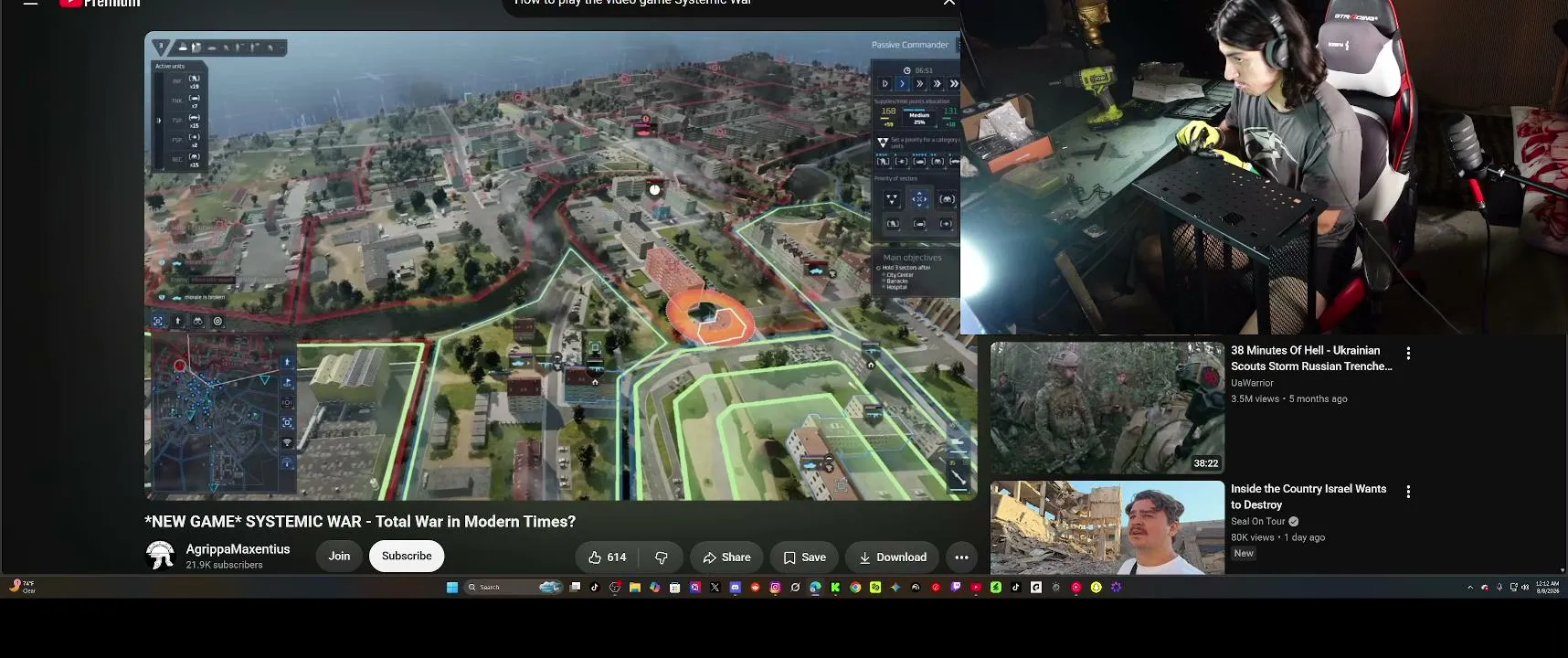Screen dimensions: 1568x658
Task: Join the AgrippaMaxentius channel membership
Action: point(339,556)
